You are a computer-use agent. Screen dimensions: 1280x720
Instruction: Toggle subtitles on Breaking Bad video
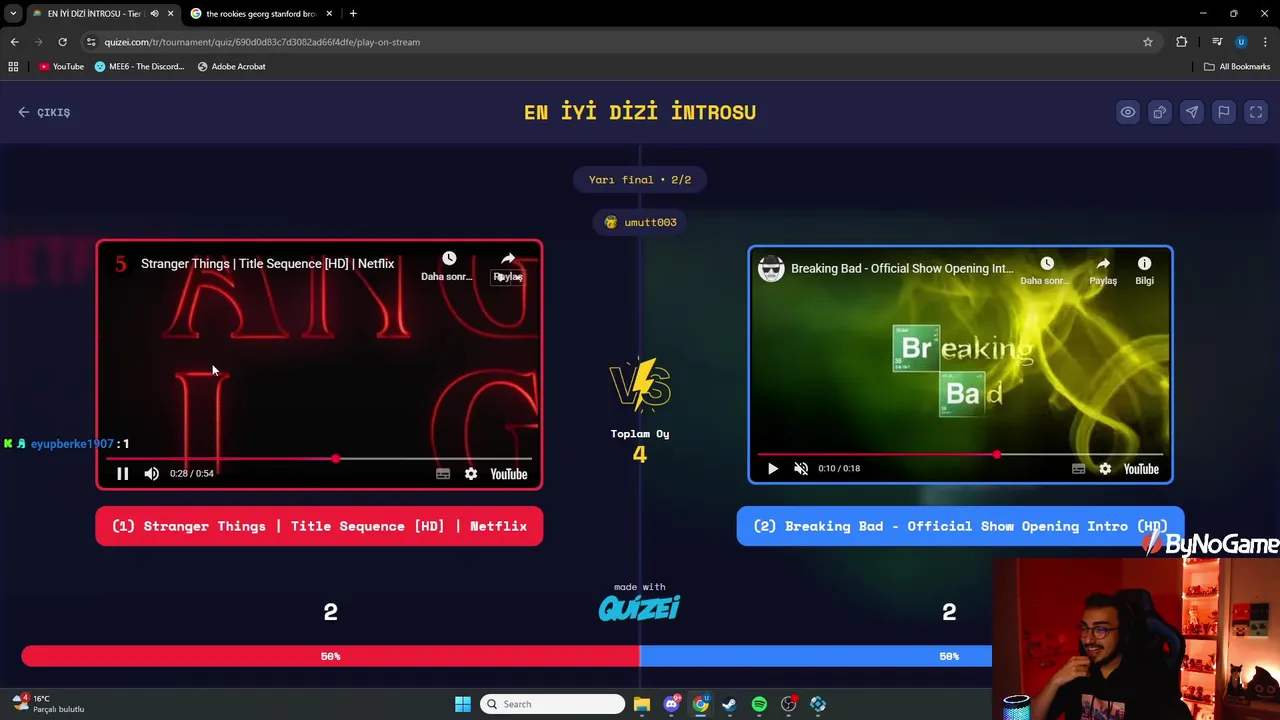(x=1078, y=468)
